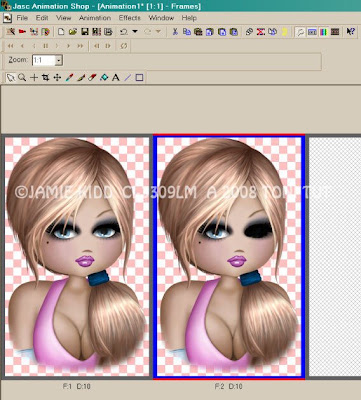
Task: Click the fast-forward to last frame control
Action: point(80,46)
